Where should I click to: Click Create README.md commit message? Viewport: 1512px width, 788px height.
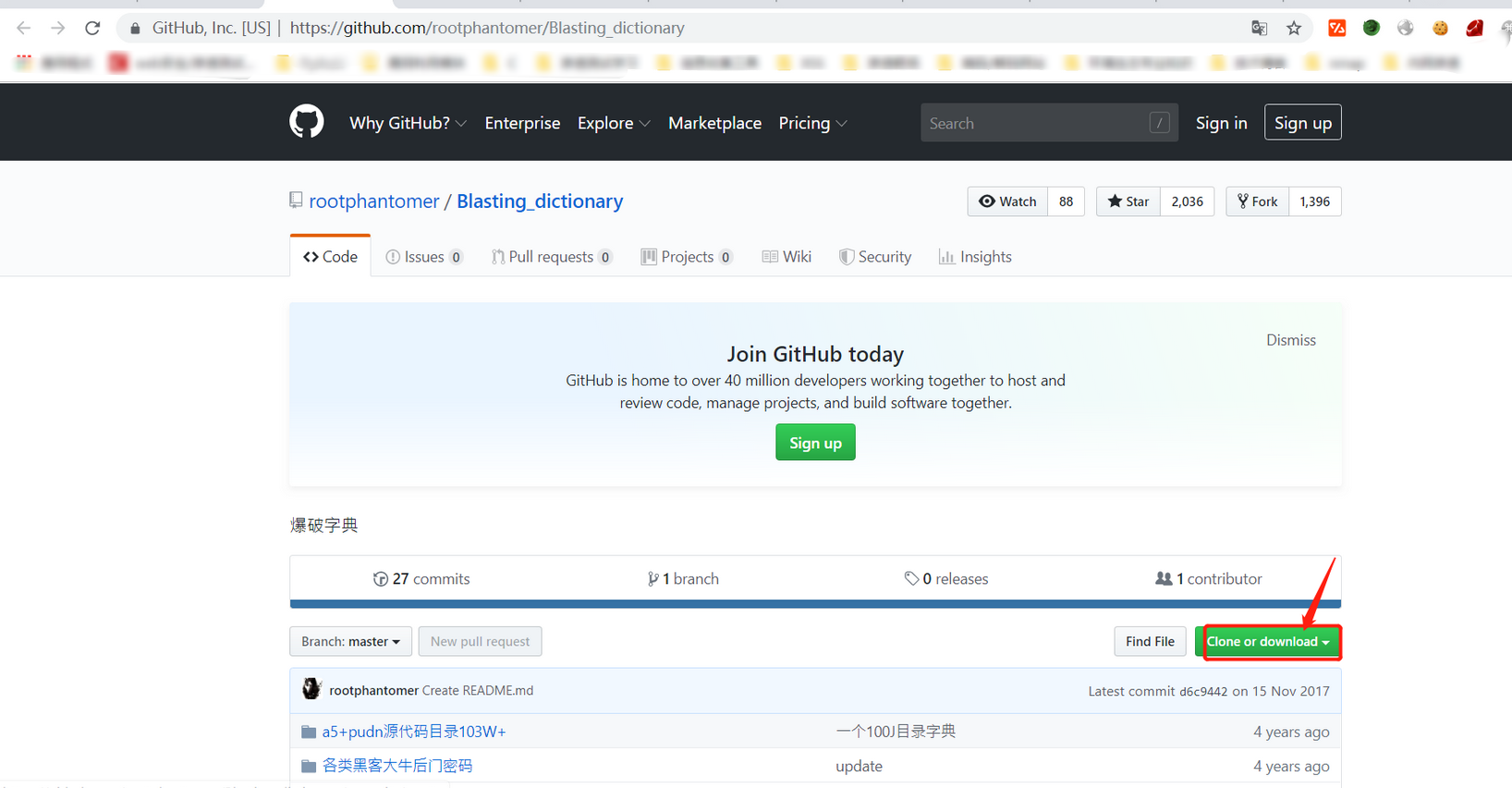pyautogui.click(x=478, y=690)
